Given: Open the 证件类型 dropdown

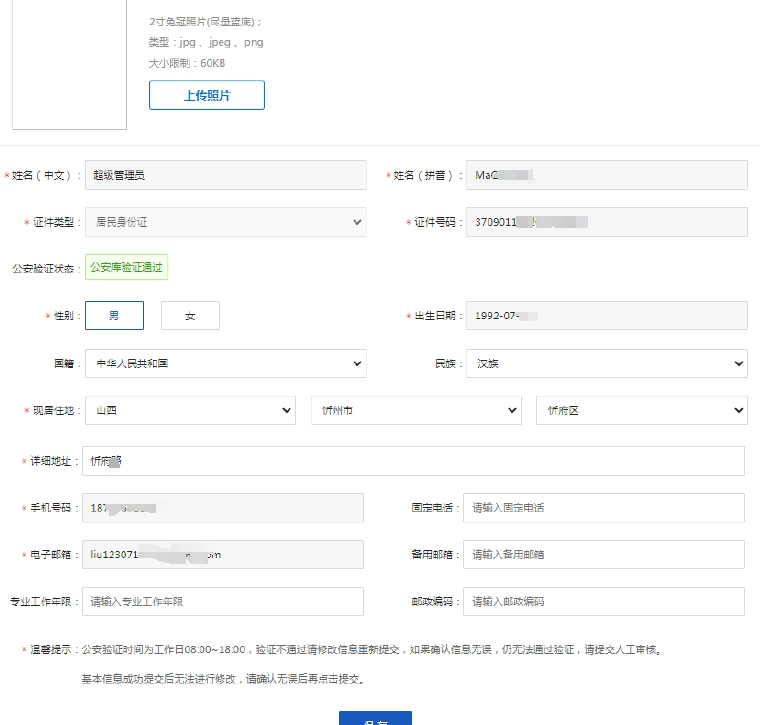Looking at the screenshot, I should 225,222.
